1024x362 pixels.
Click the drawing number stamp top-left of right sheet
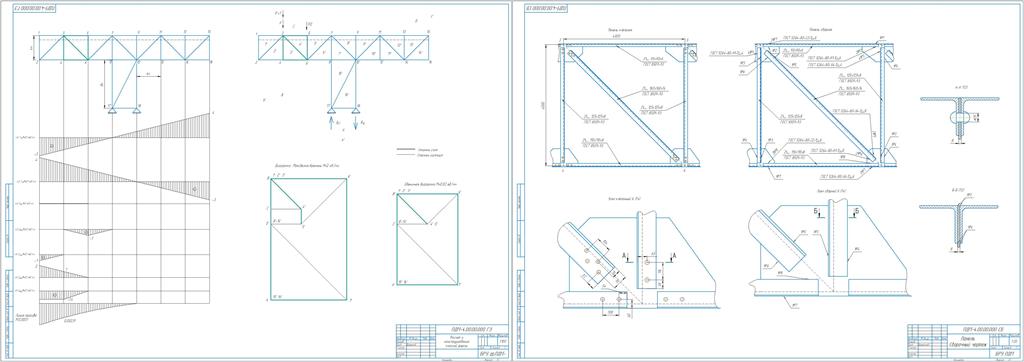[x=545, y=9]
